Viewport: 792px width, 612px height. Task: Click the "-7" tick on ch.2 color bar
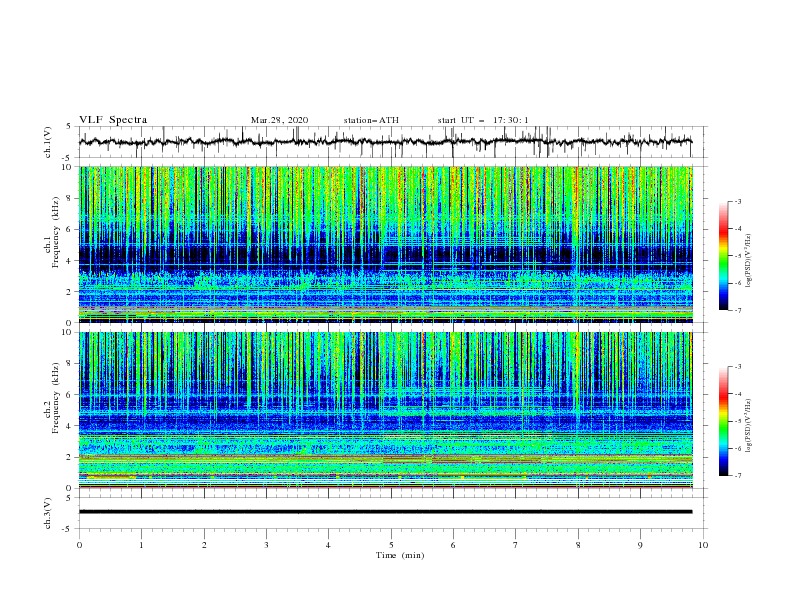738,476
